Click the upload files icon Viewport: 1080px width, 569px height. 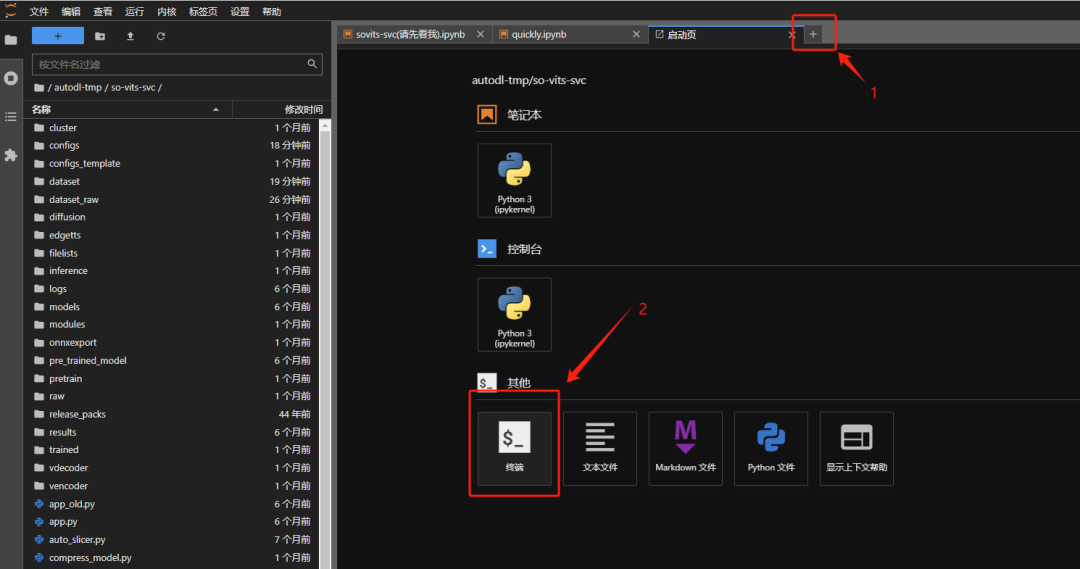(x=130, y=36)
